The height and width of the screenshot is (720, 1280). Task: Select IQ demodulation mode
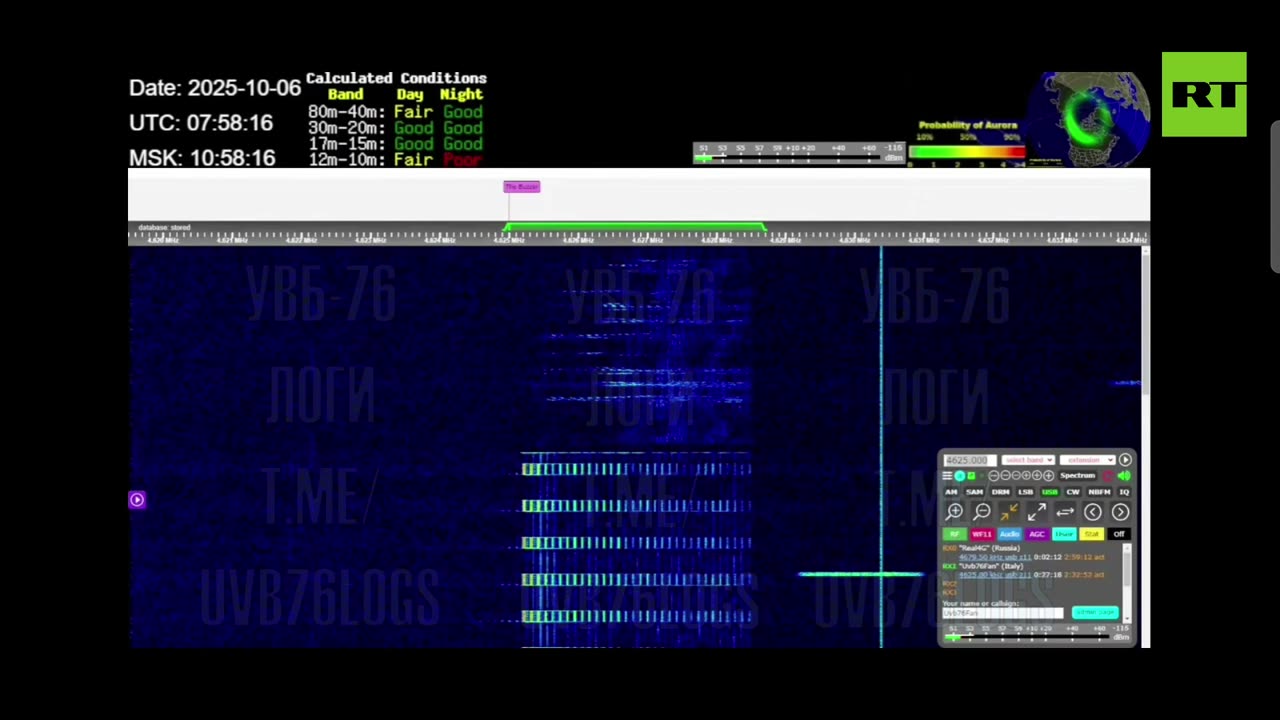coord(1124,492)
